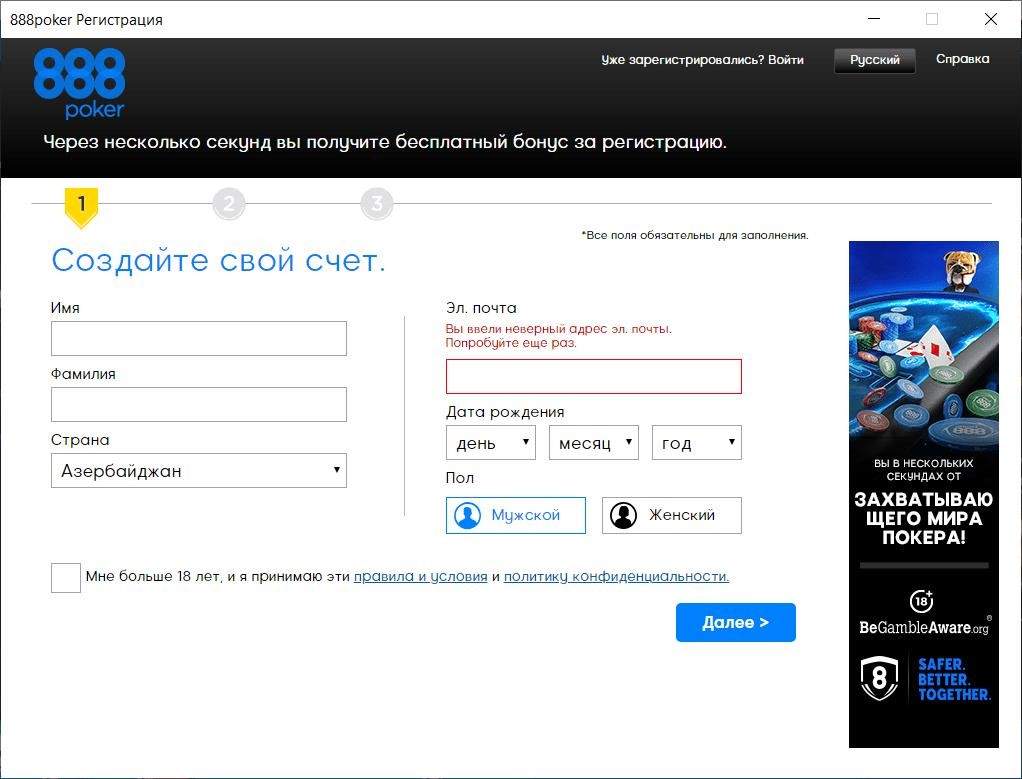Click the yellow step 1 marker

point(81,207)
